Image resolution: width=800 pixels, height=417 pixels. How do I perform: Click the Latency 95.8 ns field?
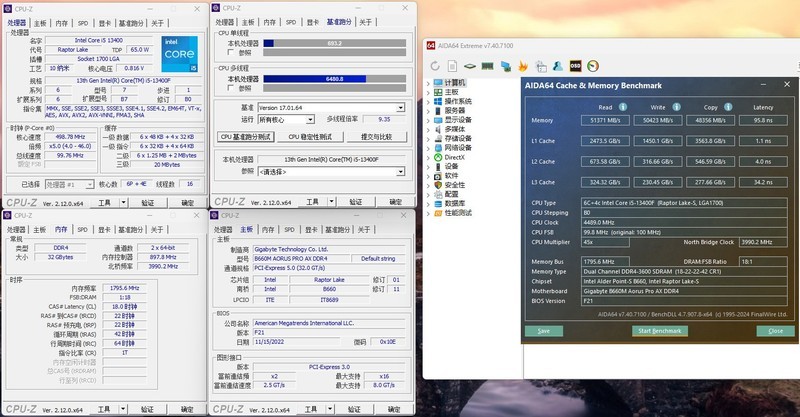tap(763, 120)
